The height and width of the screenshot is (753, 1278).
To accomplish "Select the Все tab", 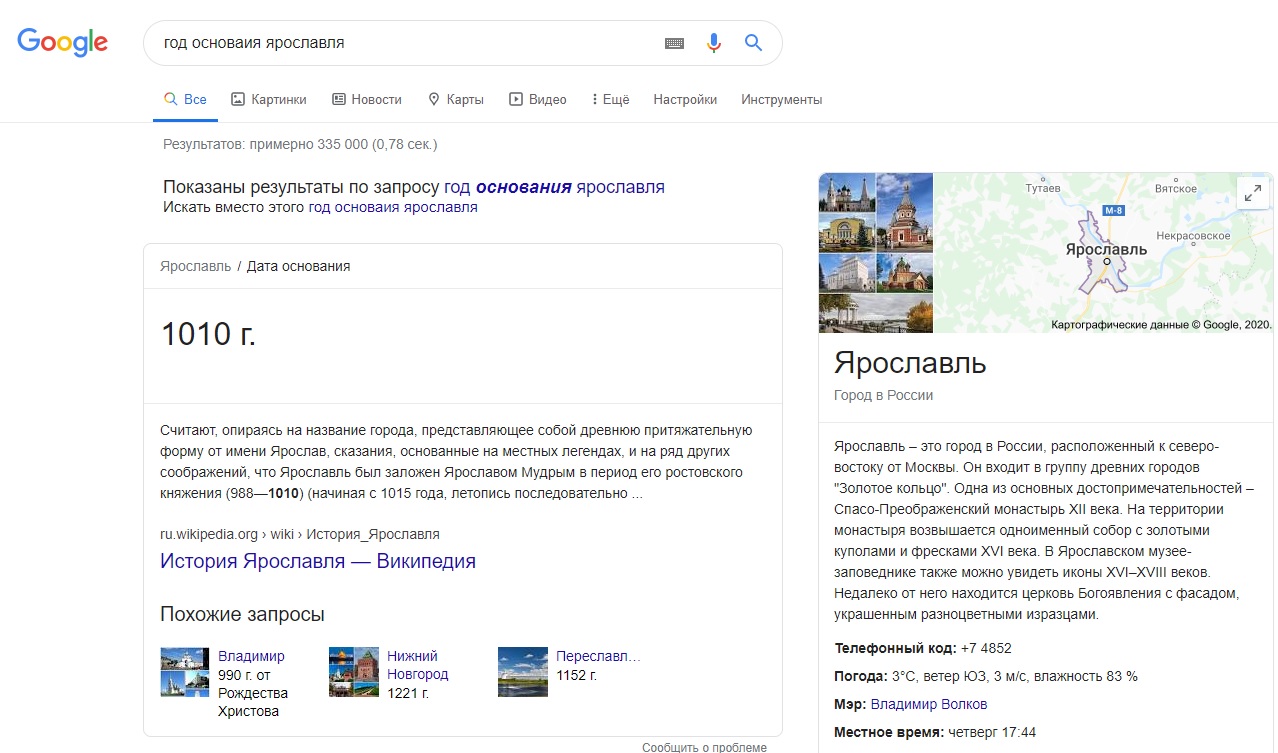I will click(185, 99).
